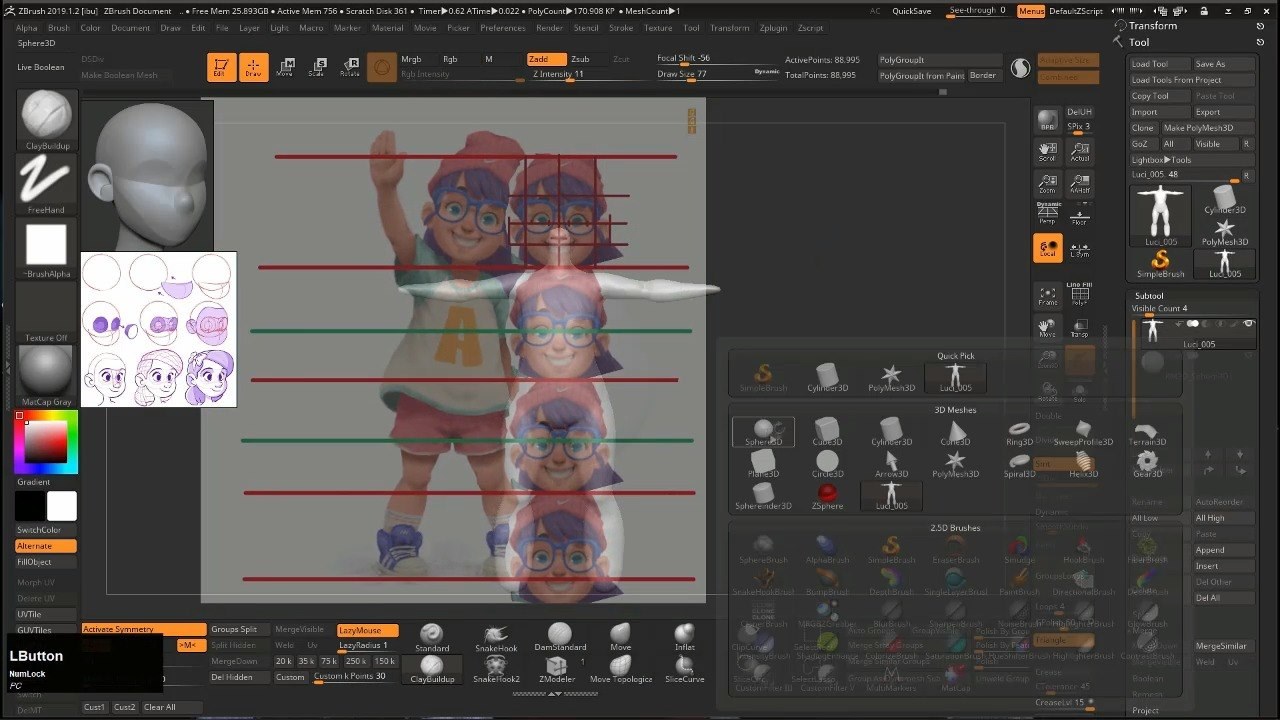Select Cube3D mesh in the tool popup
Viewport: 1280px width, 720px height.
tap(827, 432)
